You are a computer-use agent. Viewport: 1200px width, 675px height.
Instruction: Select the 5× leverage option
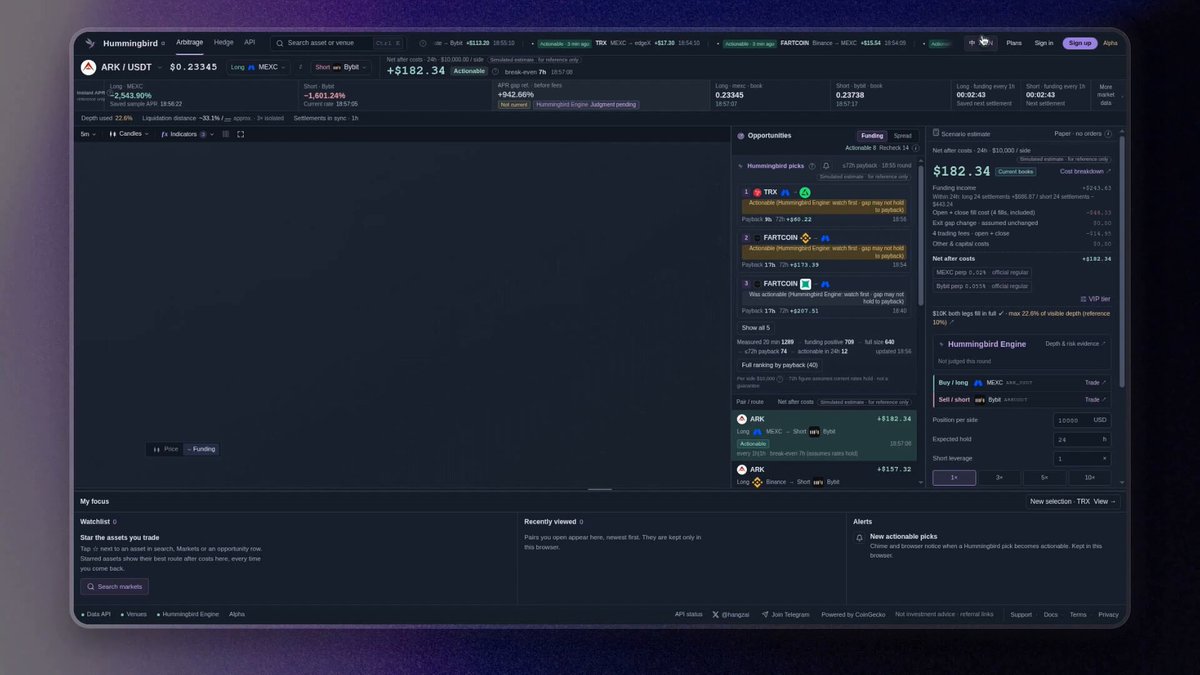[x=1044, y=478]
